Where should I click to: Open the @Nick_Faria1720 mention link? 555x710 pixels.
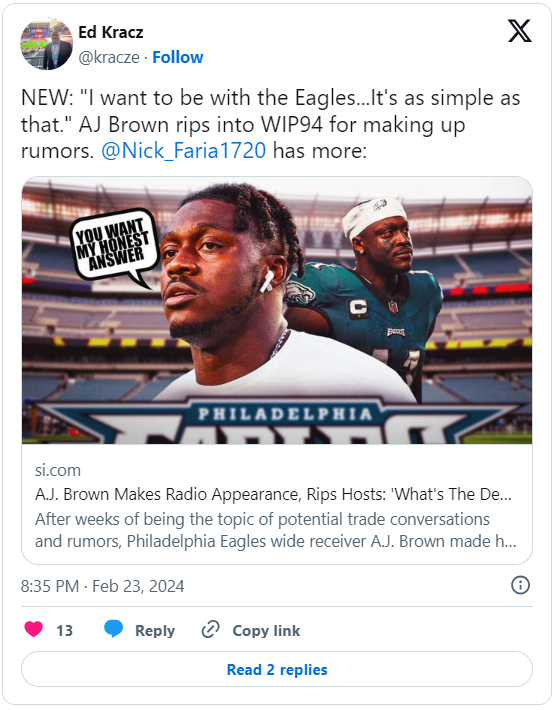click(183, 151)
